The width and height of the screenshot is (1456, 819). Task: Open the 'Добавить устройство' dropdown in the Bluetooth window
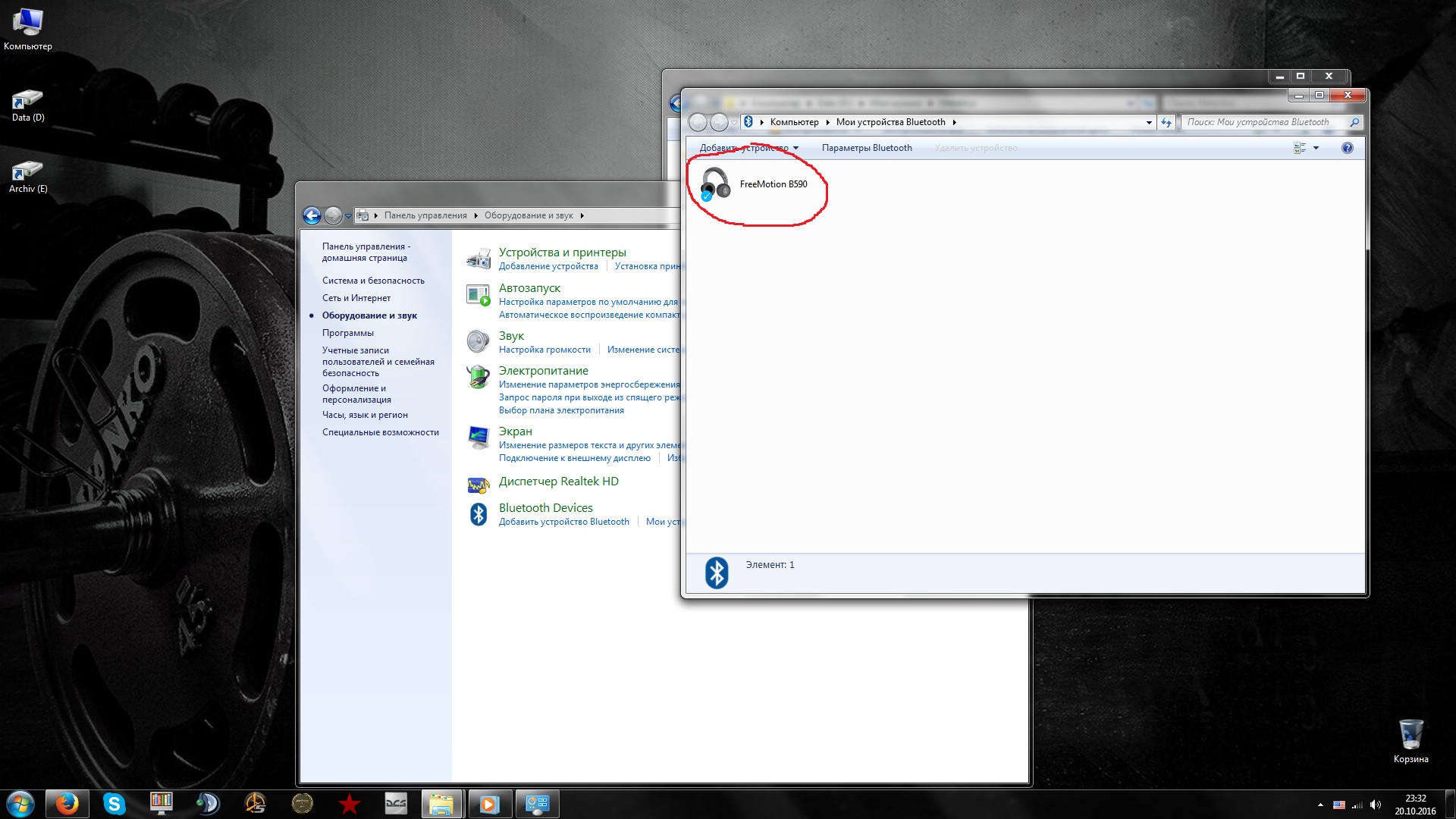pos(748,148)
